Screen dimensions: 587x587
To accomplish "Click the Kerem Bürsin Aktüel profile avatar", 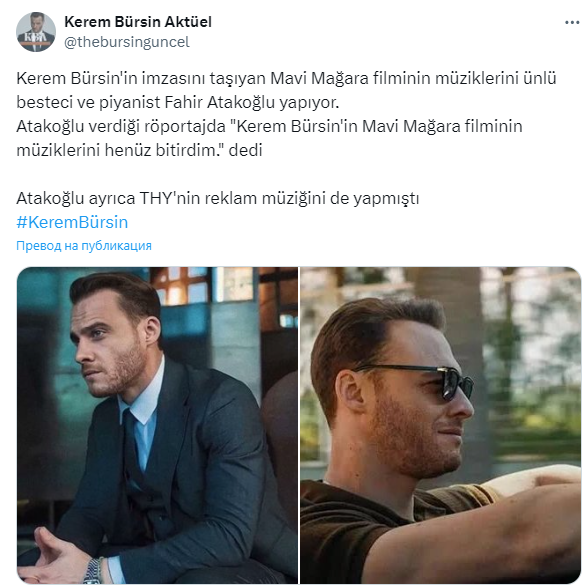I will click(x=36, y=32).
